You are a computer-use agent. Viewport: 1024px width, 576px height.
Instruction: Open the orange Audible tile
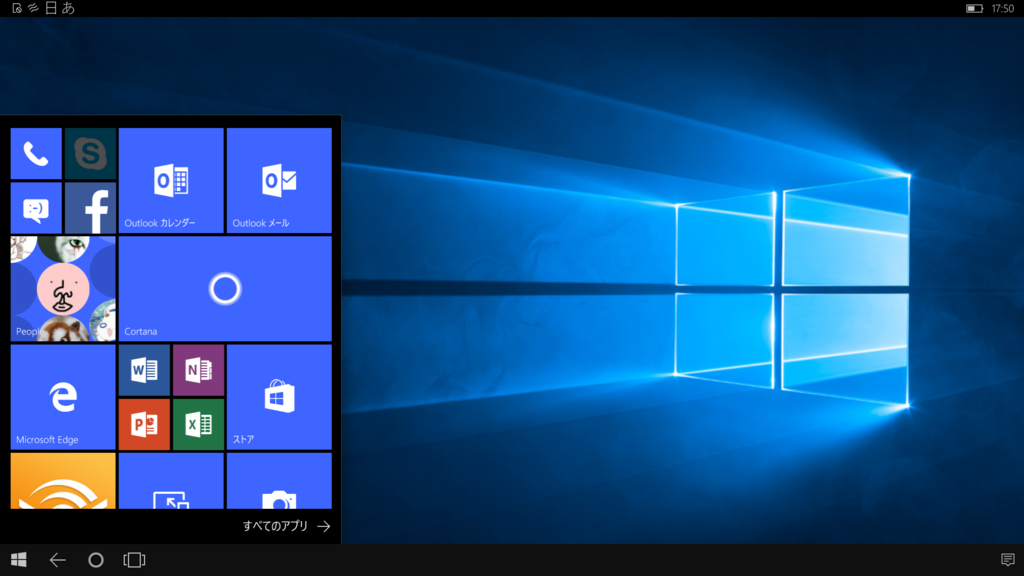point(63,481)
